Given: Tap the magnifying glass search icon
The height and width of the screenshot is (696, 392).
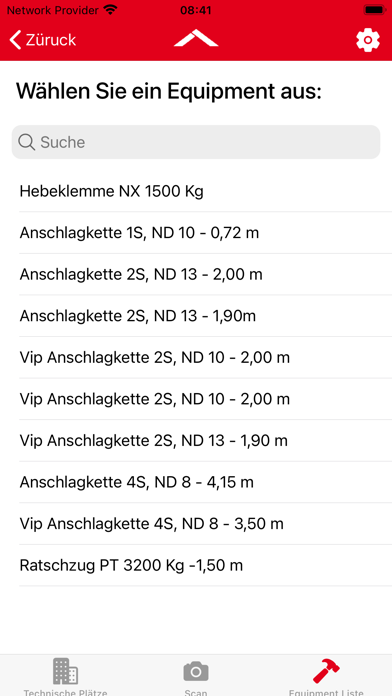Looking at the screenshot, I should pyautogui.click(x=27, y=142).
